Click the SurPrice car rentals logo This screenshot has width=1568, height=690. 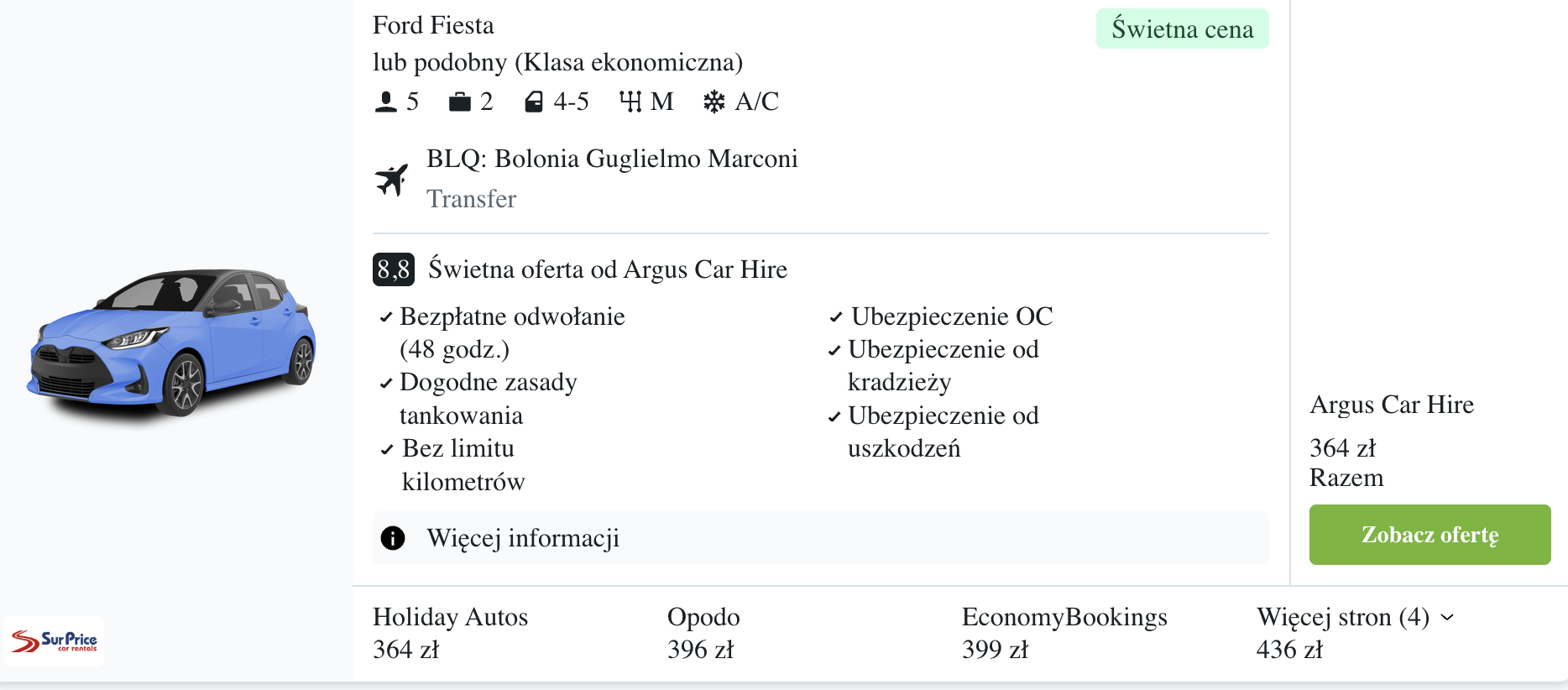coord(55,641)
